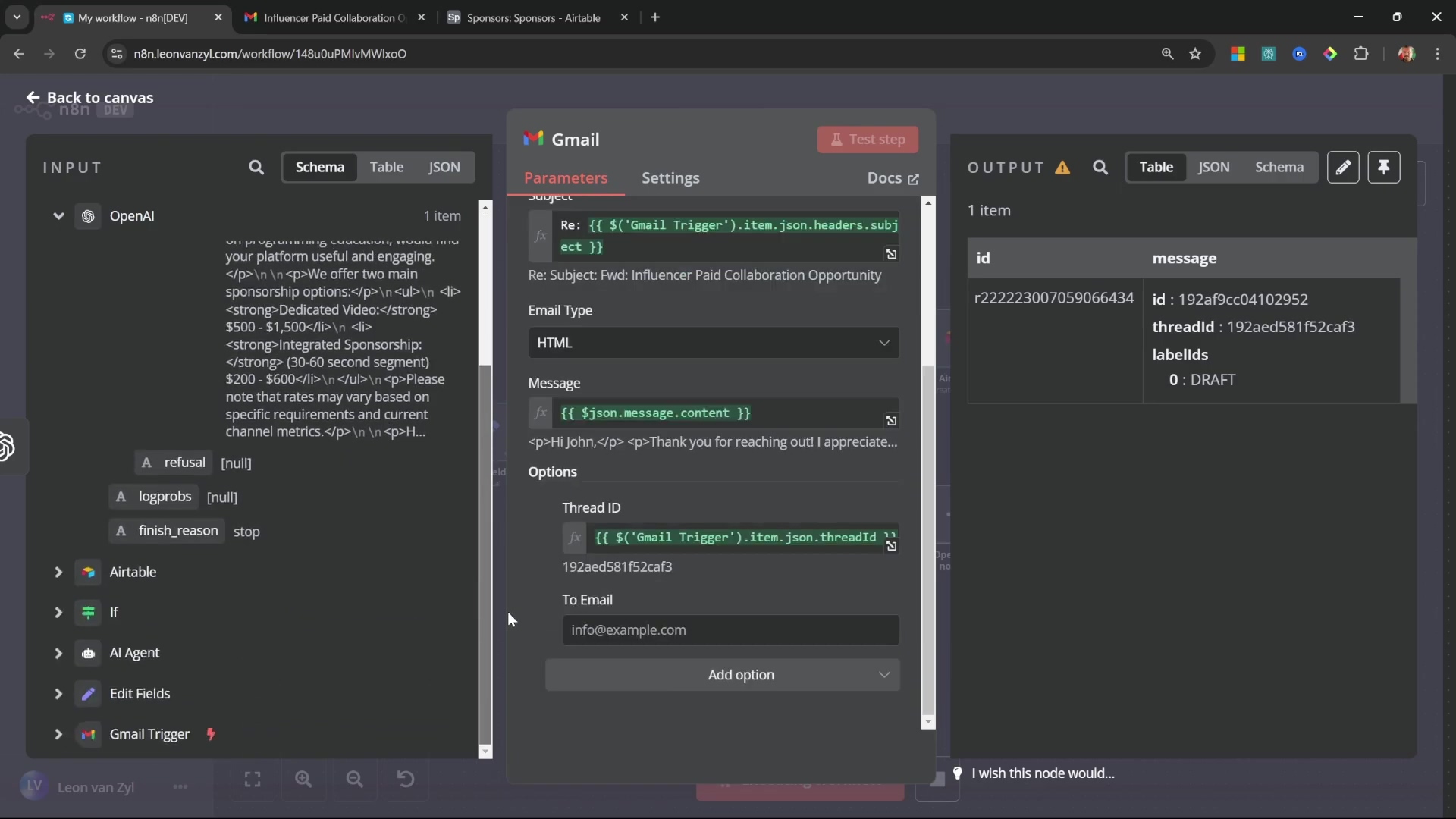Switch to Sponsors Airtable browser tab
The height and width of the screenshot is (819, 1456).
(x=533, y=17)
